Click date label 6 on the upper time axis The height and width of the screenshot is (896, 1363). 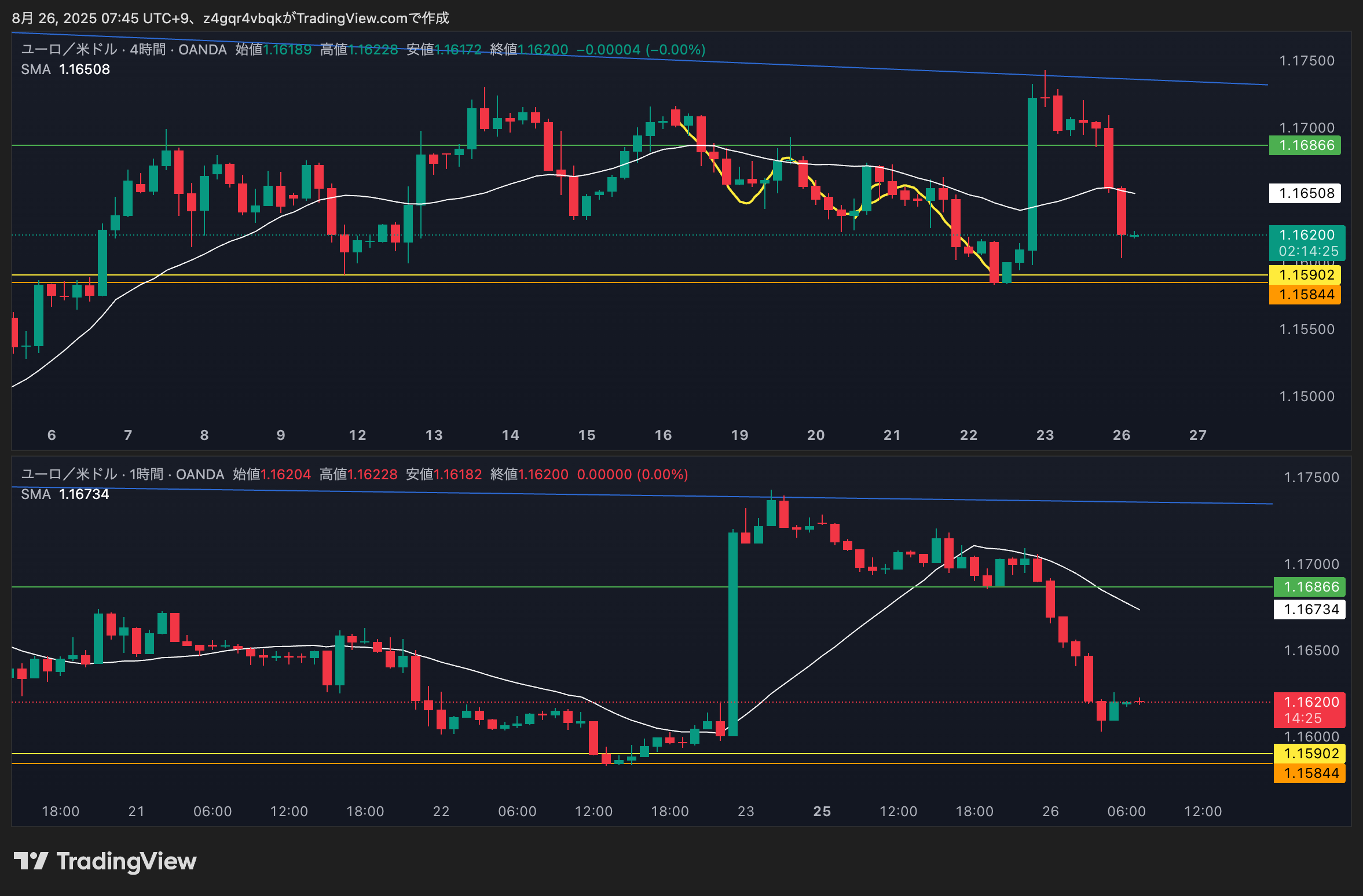pos(52,435)
